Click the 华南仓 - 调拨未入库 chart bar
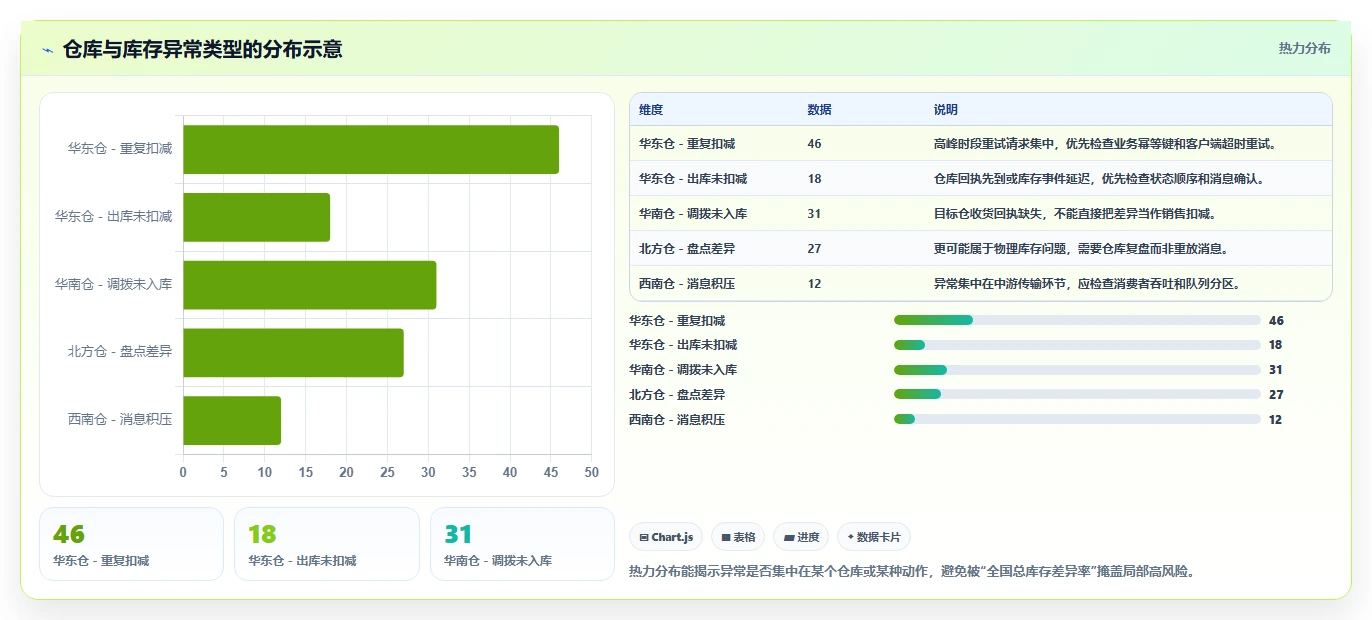 pos(309,285)
